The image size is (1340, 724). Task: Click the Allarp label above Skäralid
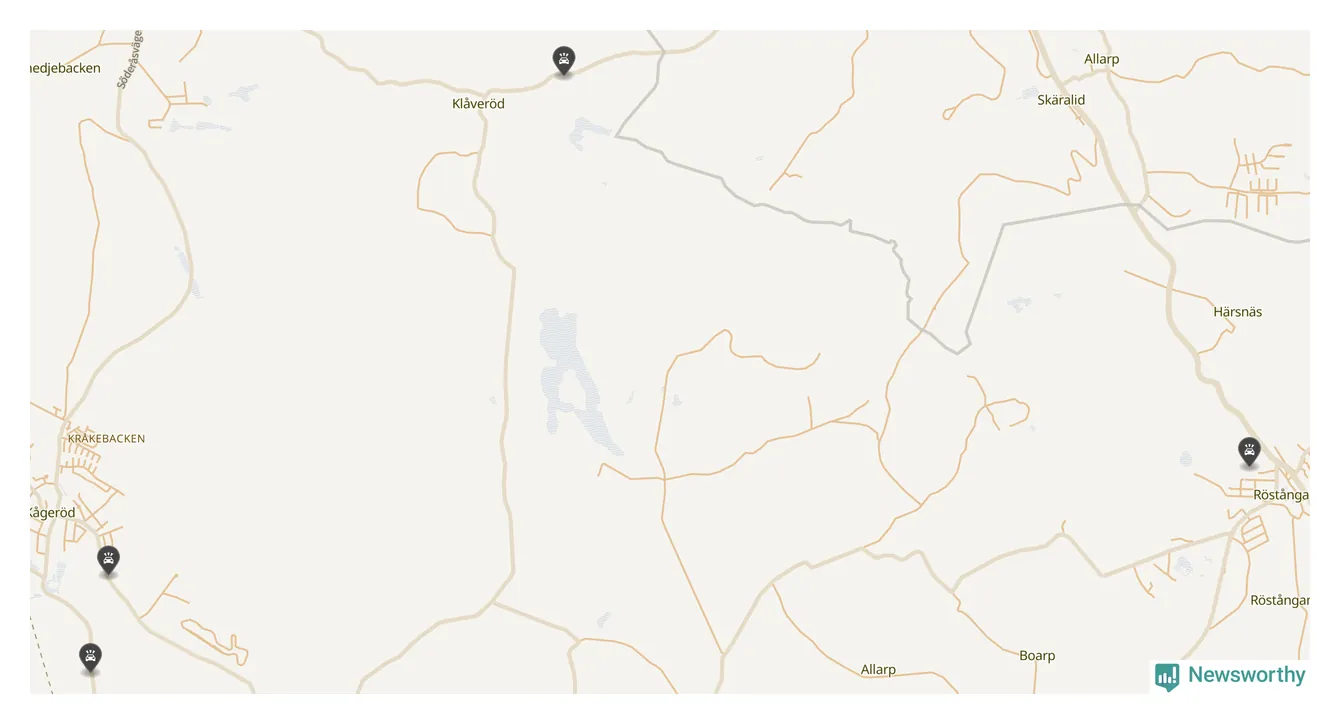(x=1102, y=59)
